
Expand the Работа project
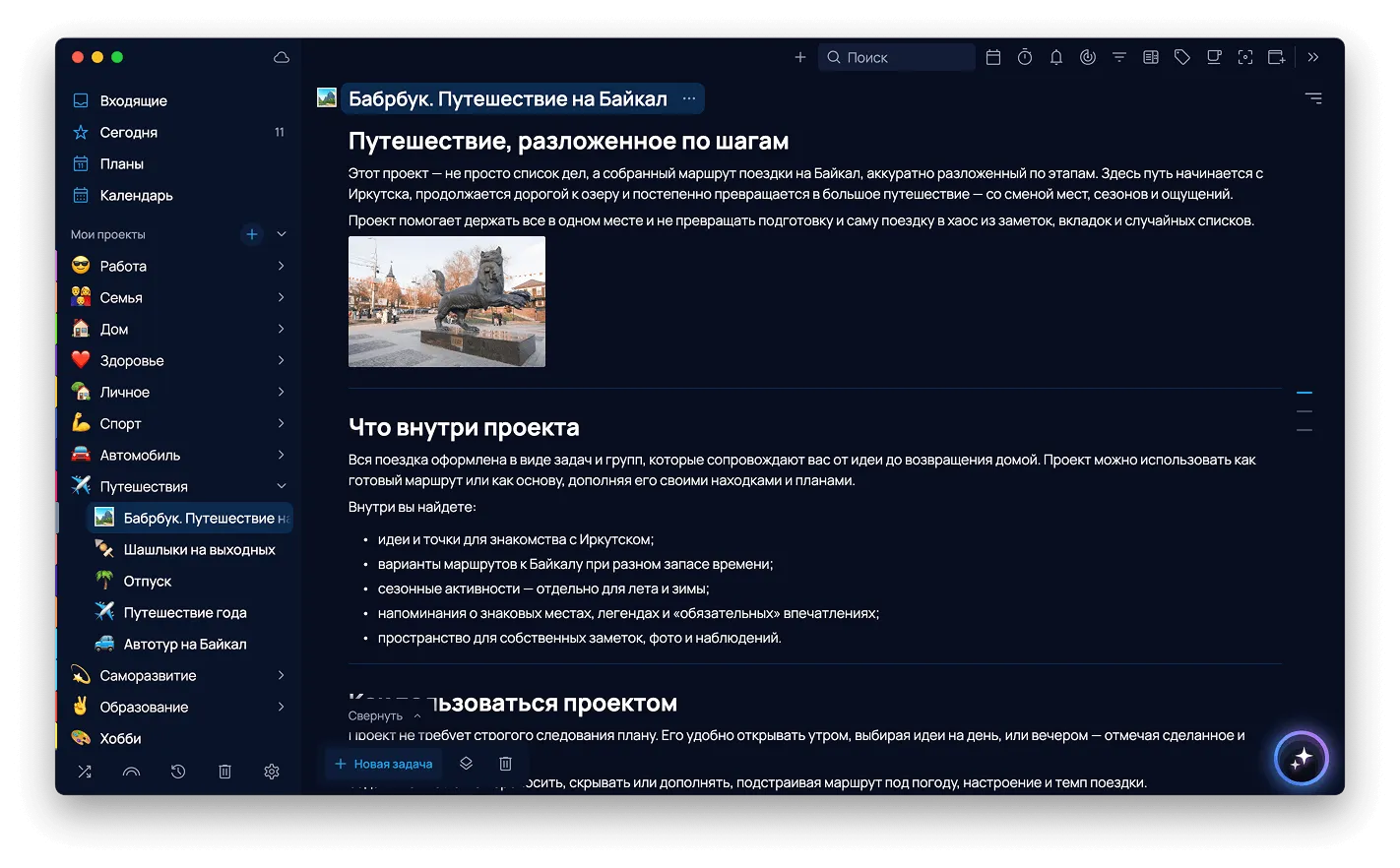tap(282, 266)
